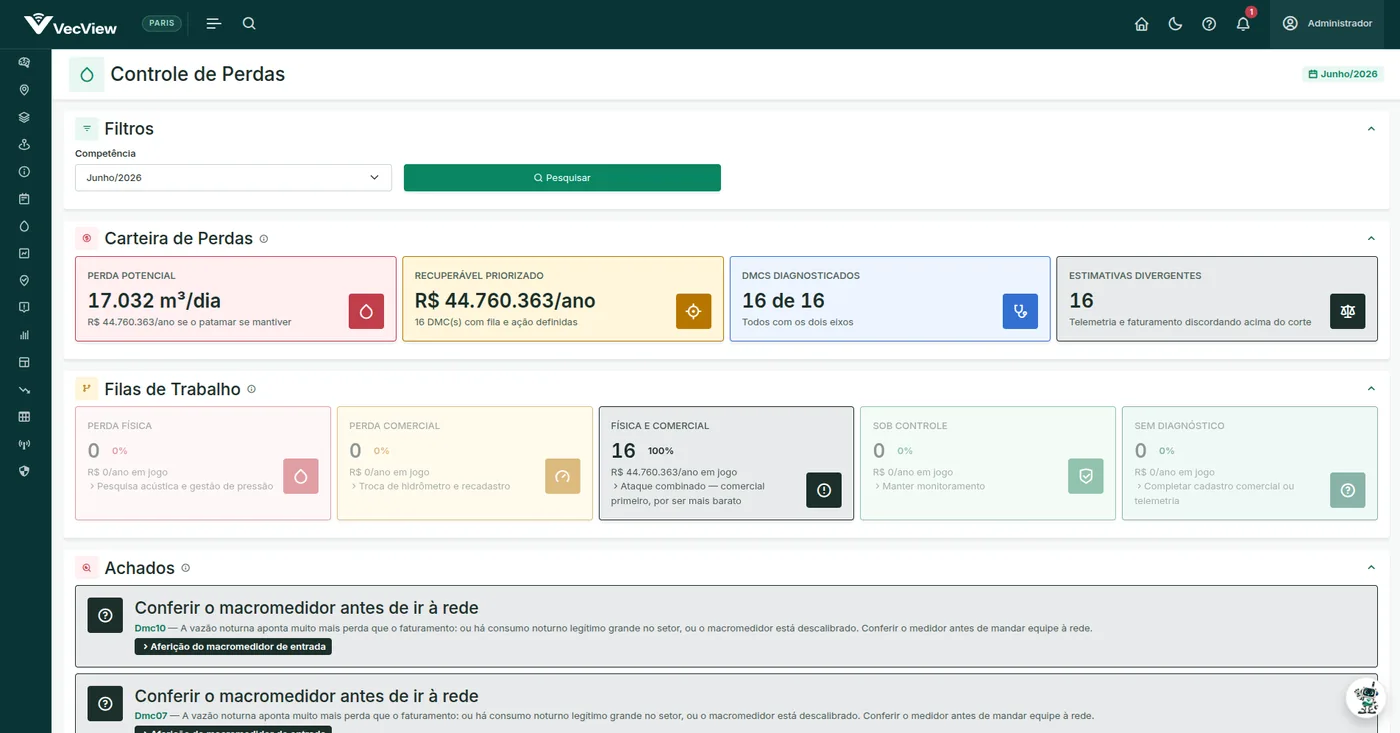Click the Pesquisar button
1400x733 pixels.
tap(562, 177)
